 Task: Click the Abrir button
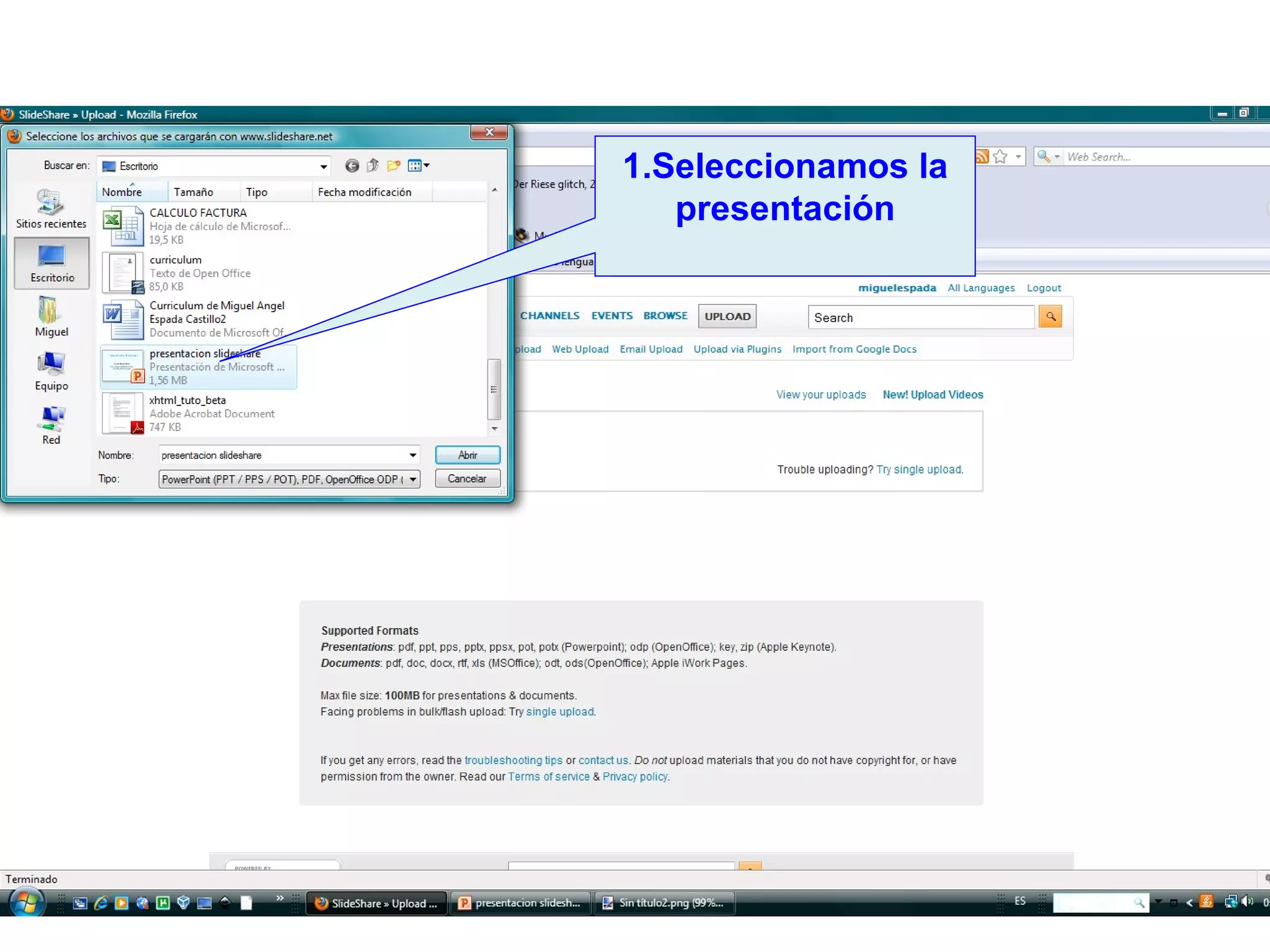[x=468, y=455]
